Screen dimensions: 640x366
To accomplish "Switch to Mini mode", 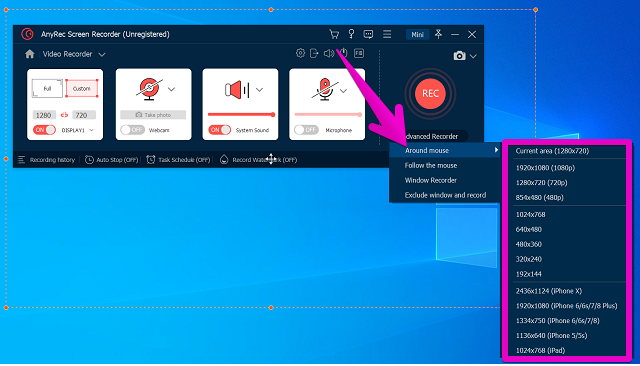I will click(x=417, y=35).
